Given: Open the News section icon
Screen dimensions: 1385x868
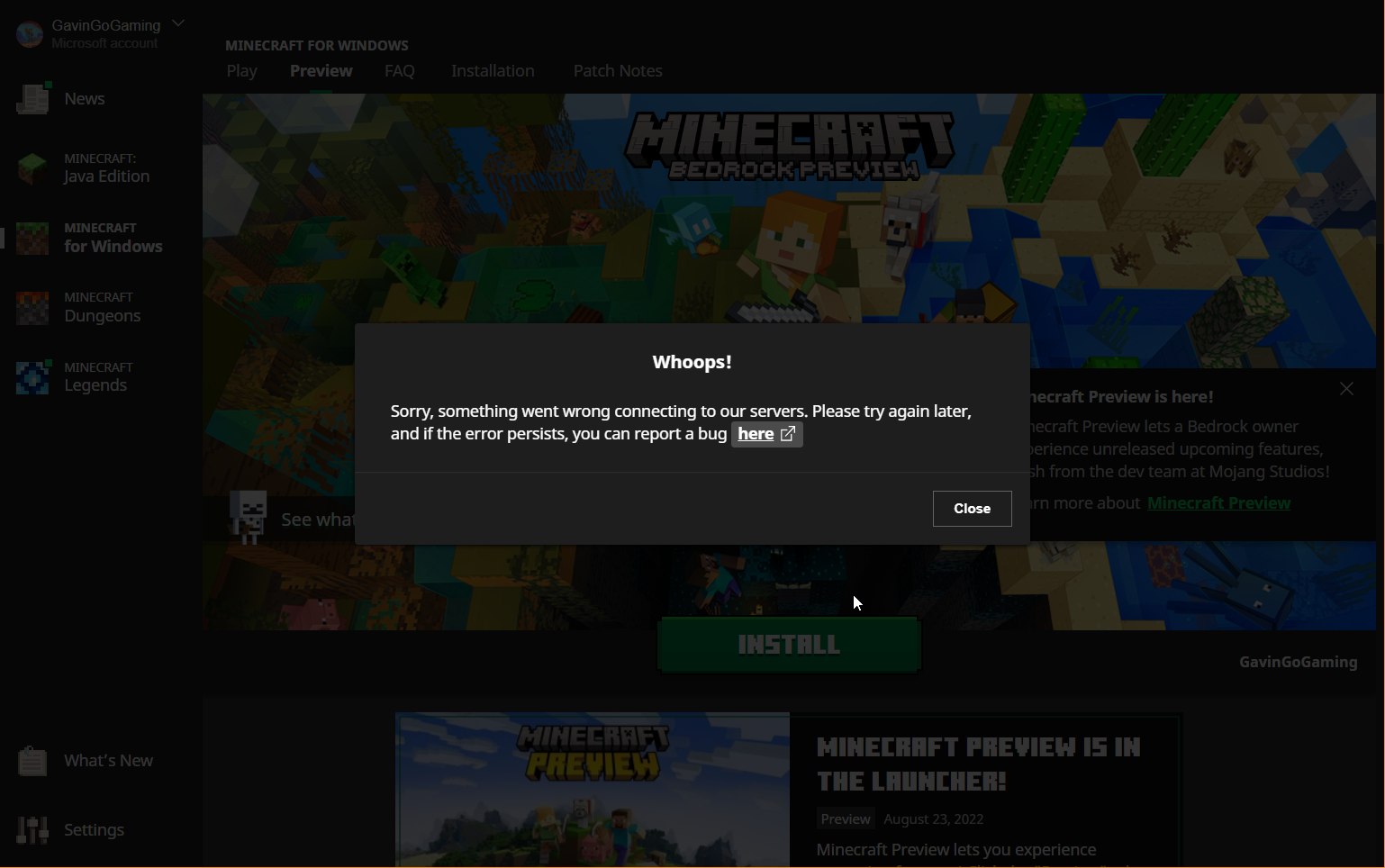Looking at the screenshot, I should (33, 99).
